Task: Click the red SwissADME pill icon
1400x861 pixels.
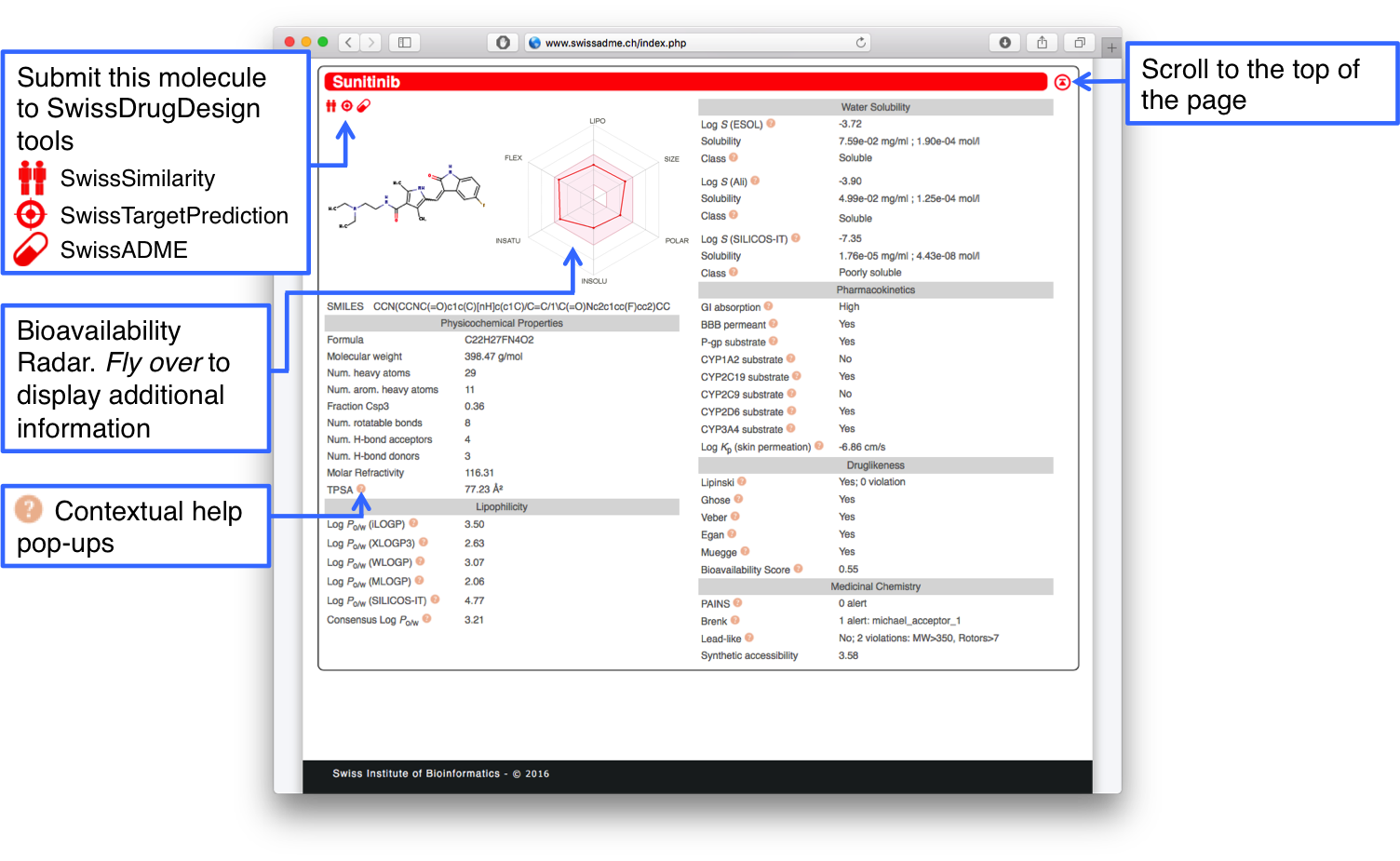Action: (364, 106)
